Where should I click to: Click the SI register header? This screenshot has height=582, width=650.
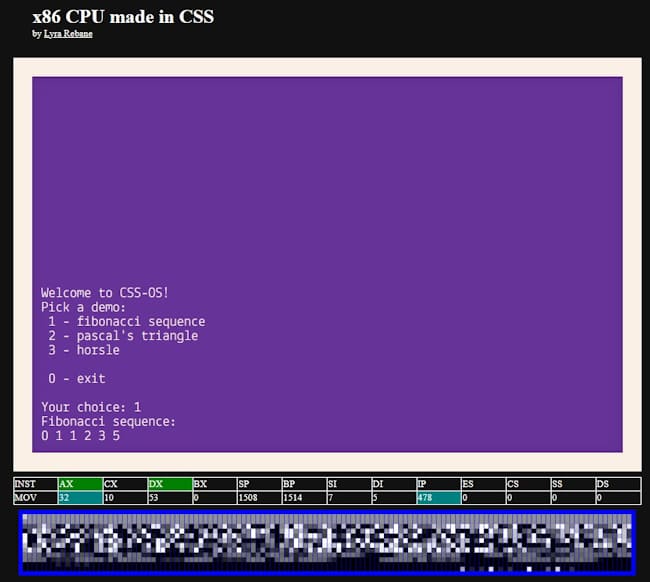point(349,484)
